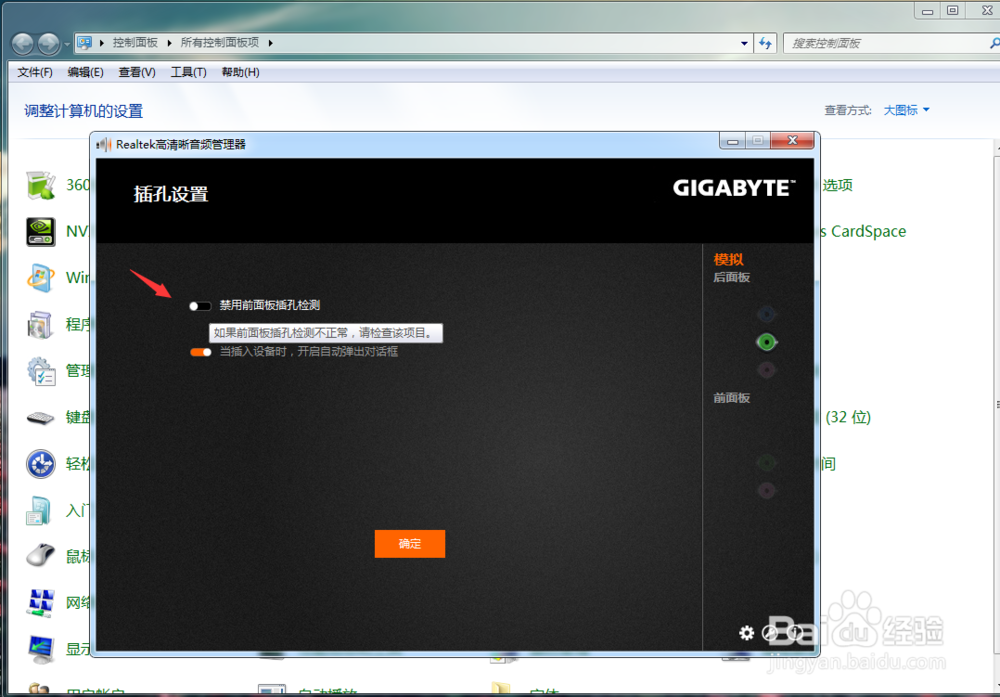The image size is (1000, 697).
Task: Expand the Control Panel breadcrumb arrow
Action: (x=170, y=42)
